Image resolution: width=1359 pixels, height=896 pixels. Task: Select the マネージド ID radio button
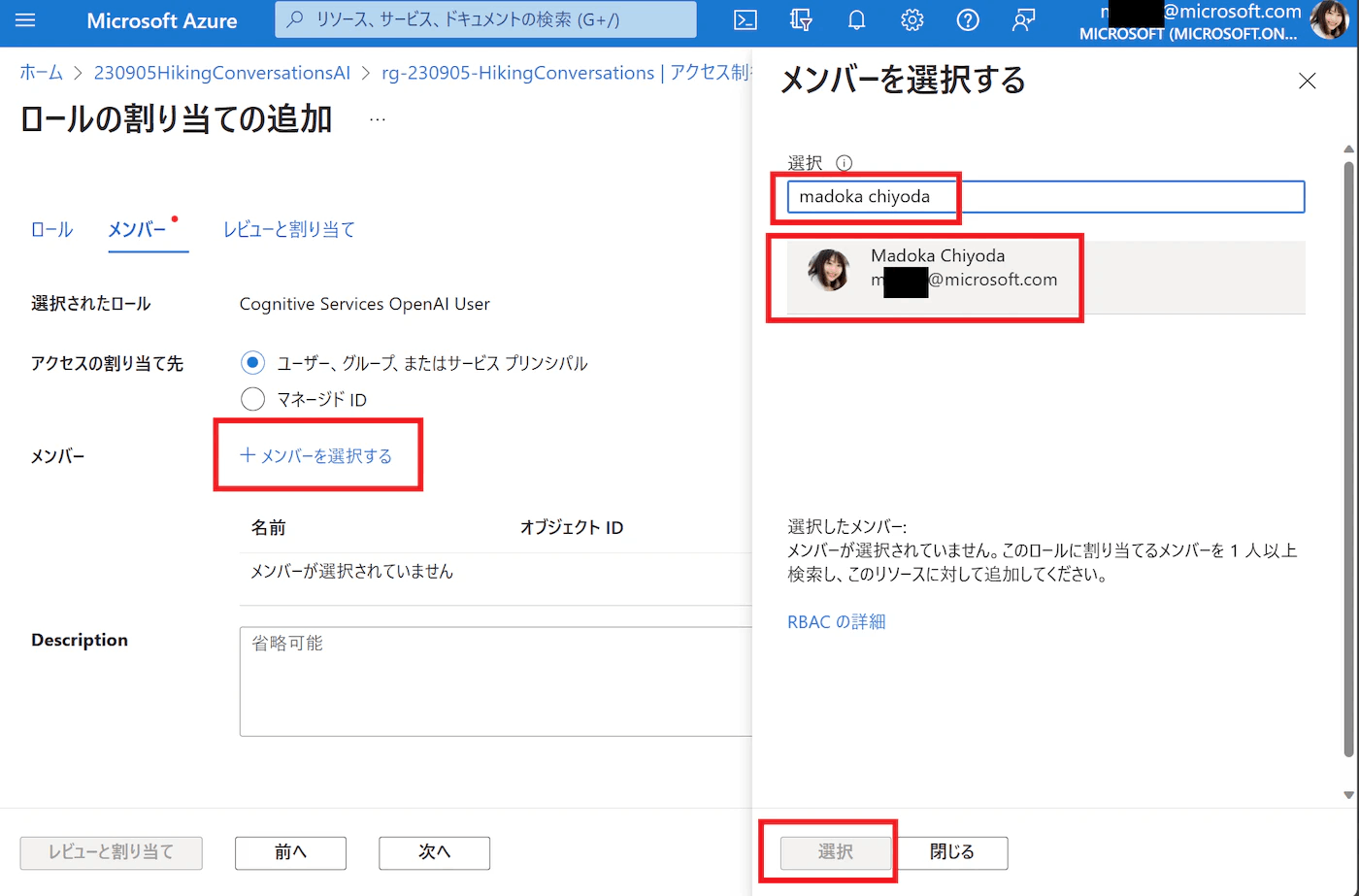(x=252, y=399)
